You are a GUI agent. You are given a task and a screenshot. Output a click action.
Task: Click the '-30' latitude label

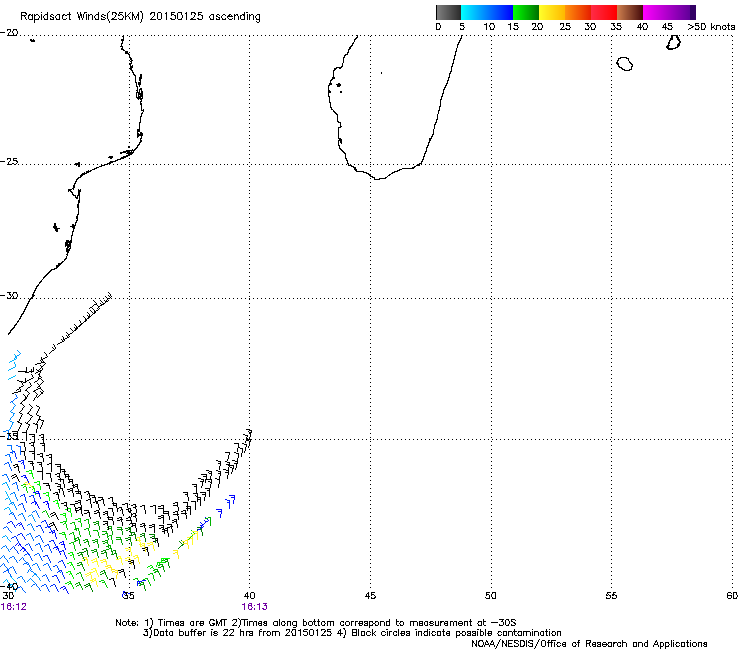click(9, 295)
